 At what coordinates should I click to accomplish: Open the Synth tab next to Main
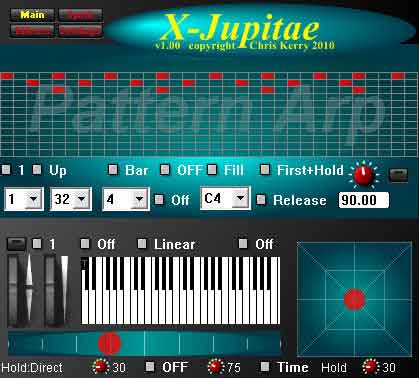[x=80, y=15]
